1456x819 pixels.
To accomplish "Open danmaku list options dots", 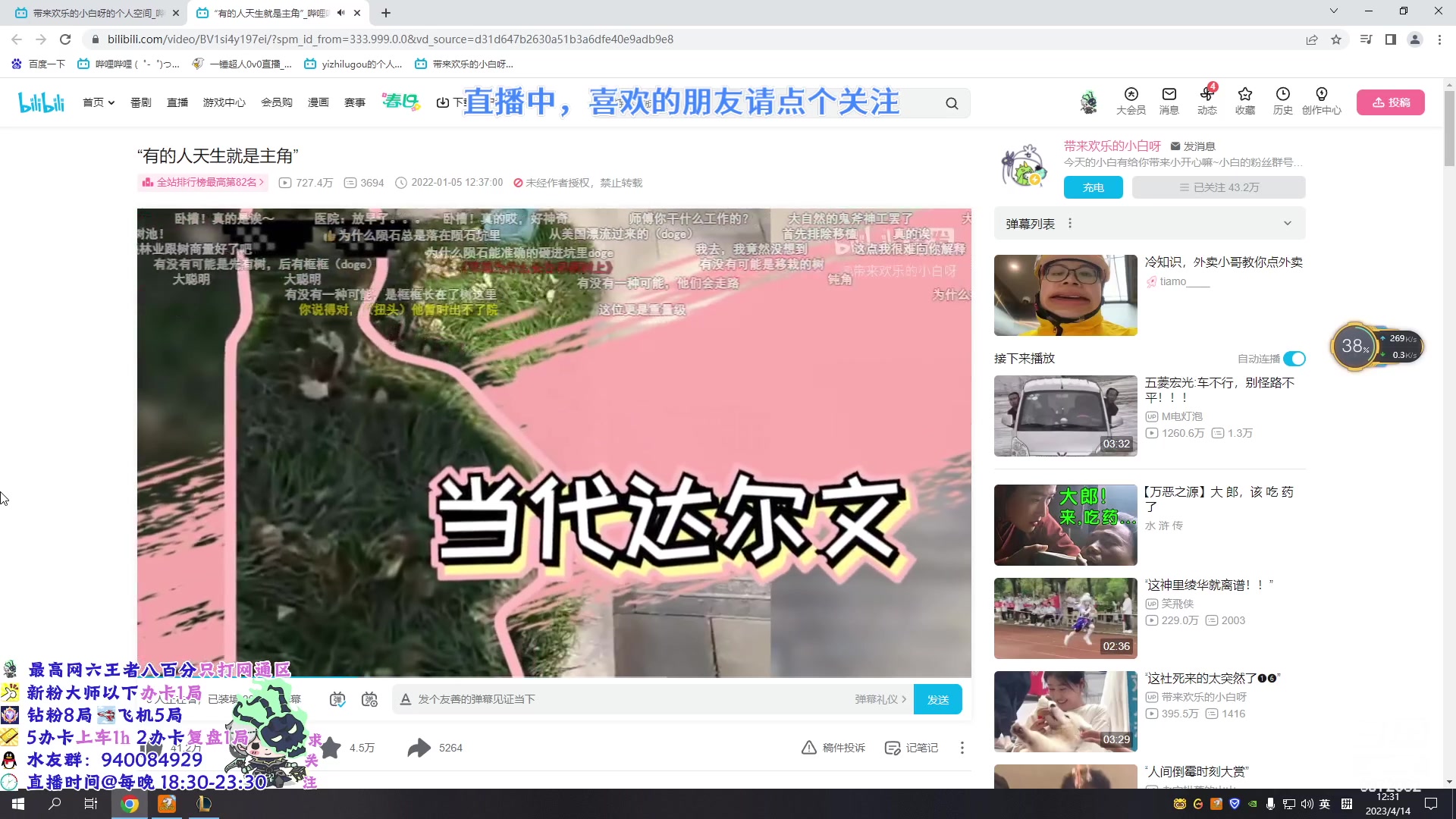I will pos(1070,224).
